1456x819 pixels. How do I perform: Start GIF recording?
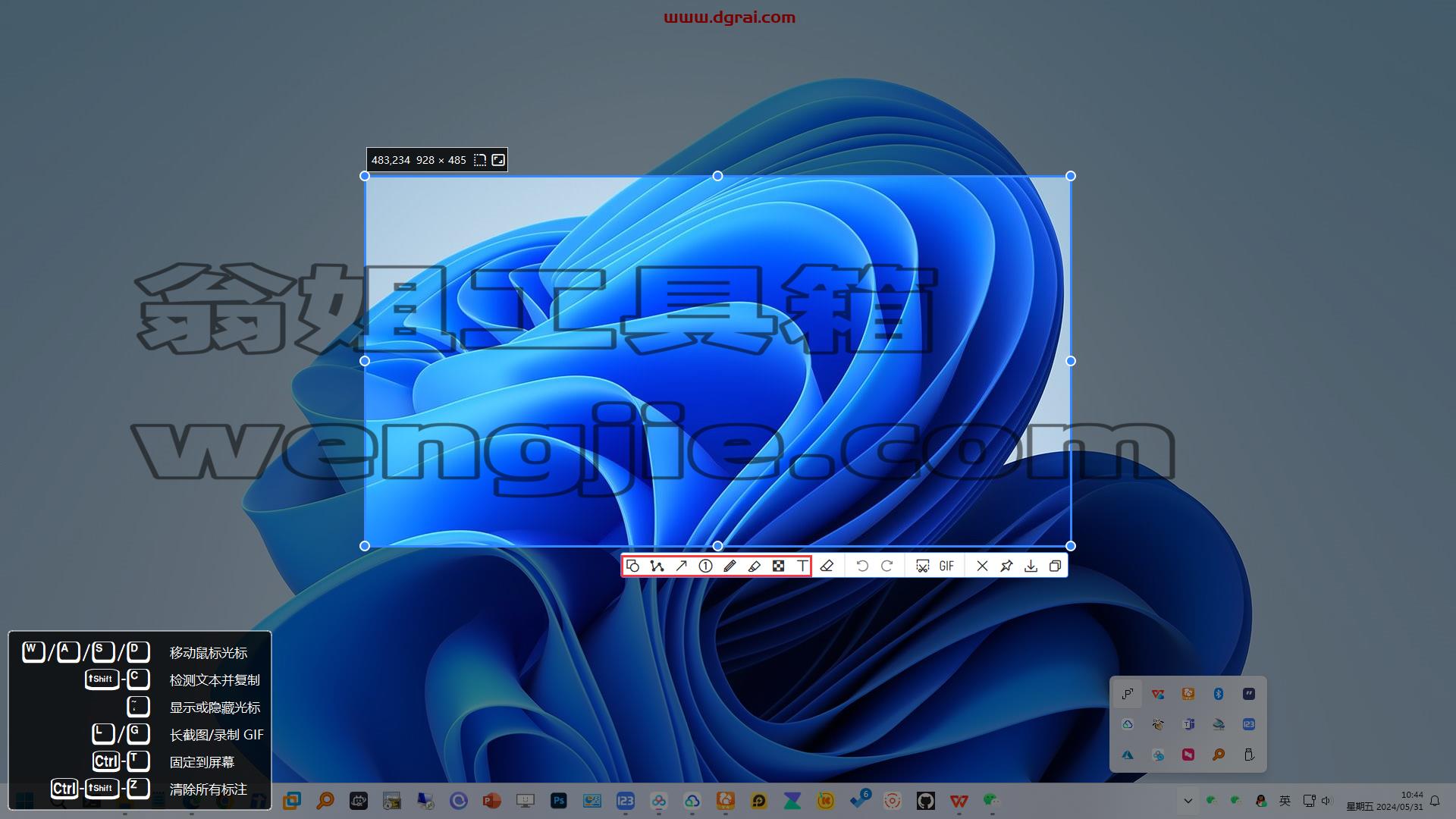946,566
